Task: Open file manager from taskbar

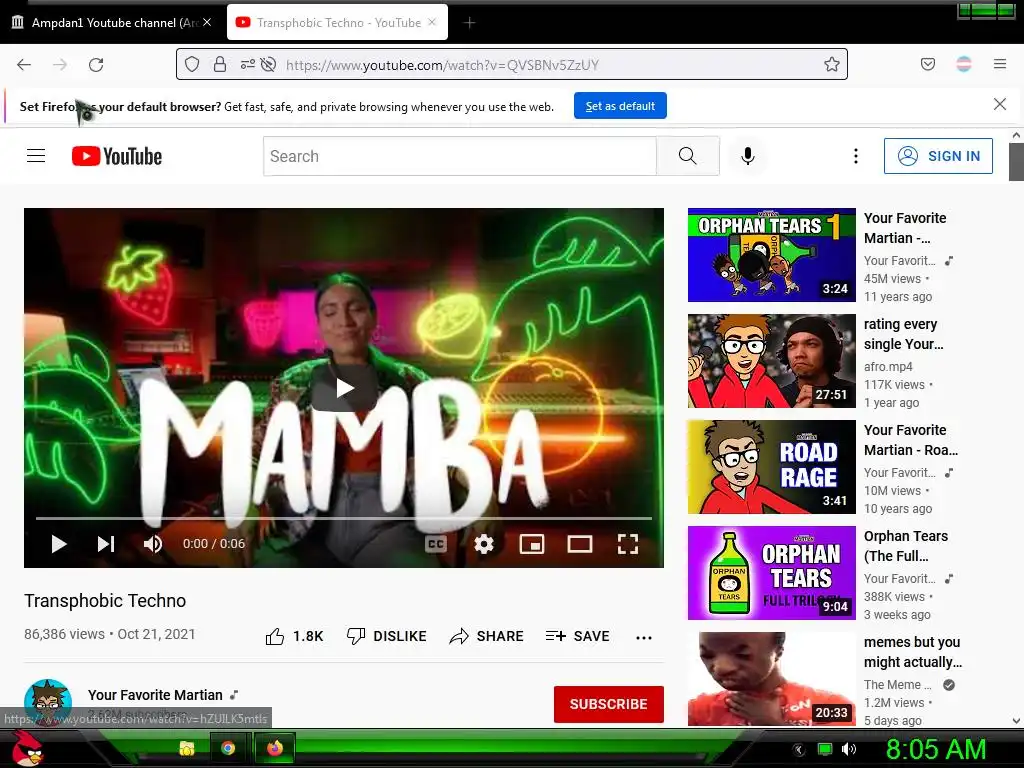Action: pyautogui.click(x=187, y=748)
